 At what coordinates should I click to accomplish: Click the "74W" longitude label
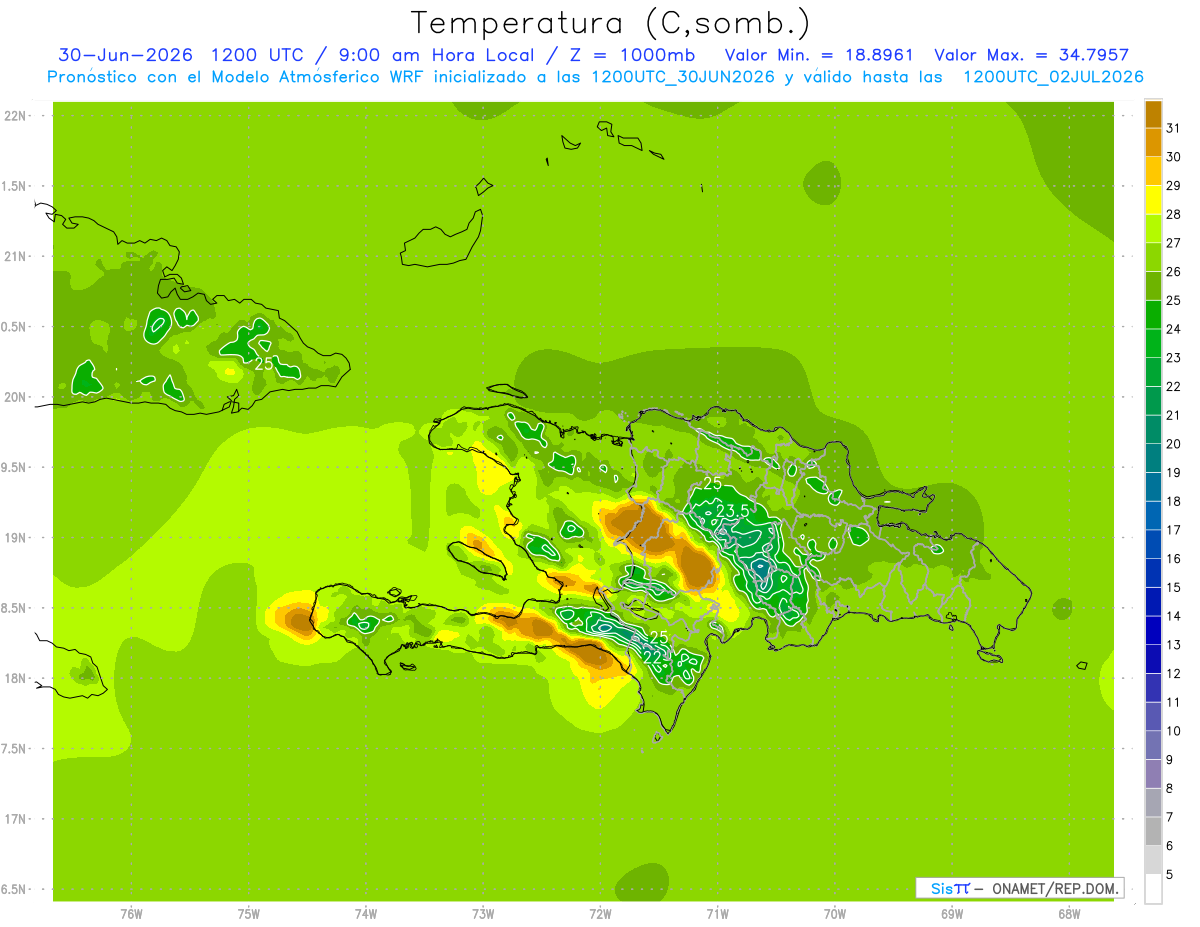pos(366,914)
